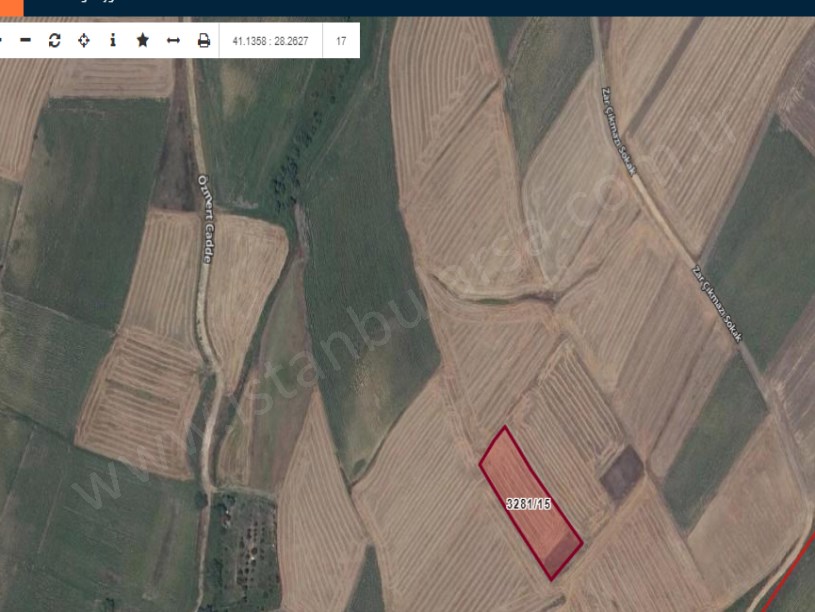The height and width of the screenshot is (612, 815).
Task: Click the star favorites icon
Action: [142, 42]
